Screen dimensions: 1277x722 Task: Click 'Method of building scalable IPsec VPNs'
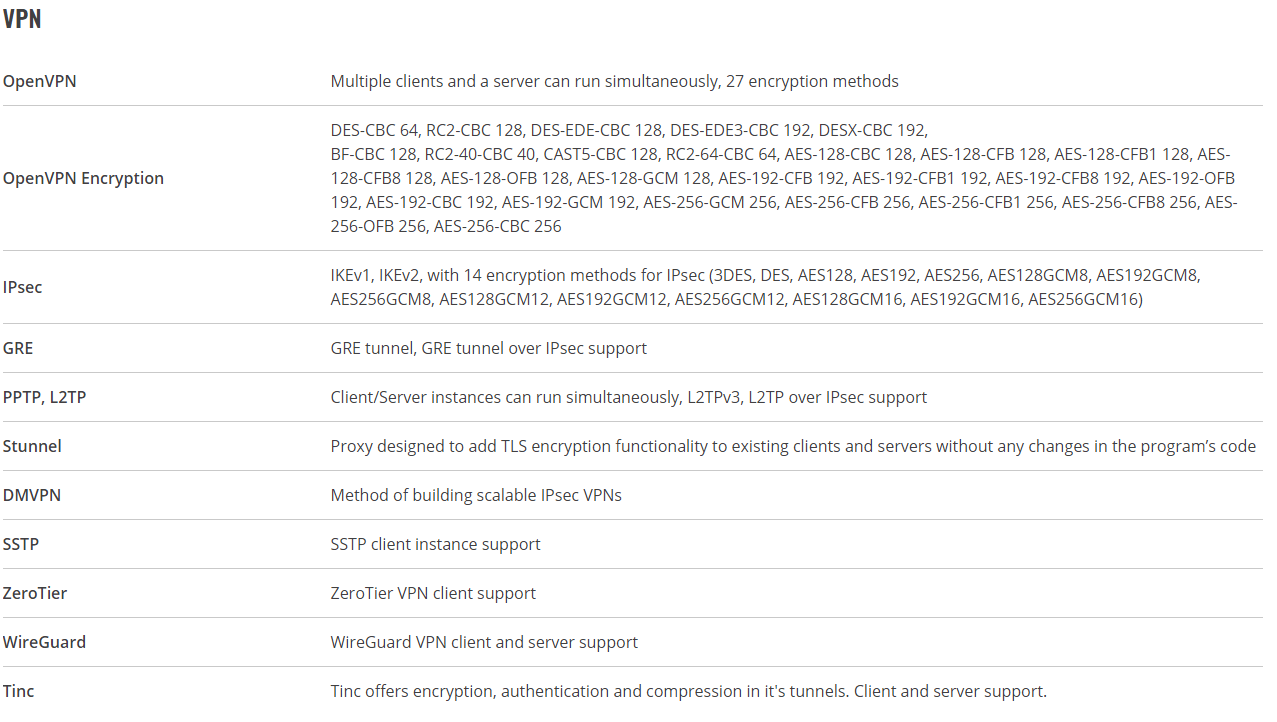click(476, 495)
